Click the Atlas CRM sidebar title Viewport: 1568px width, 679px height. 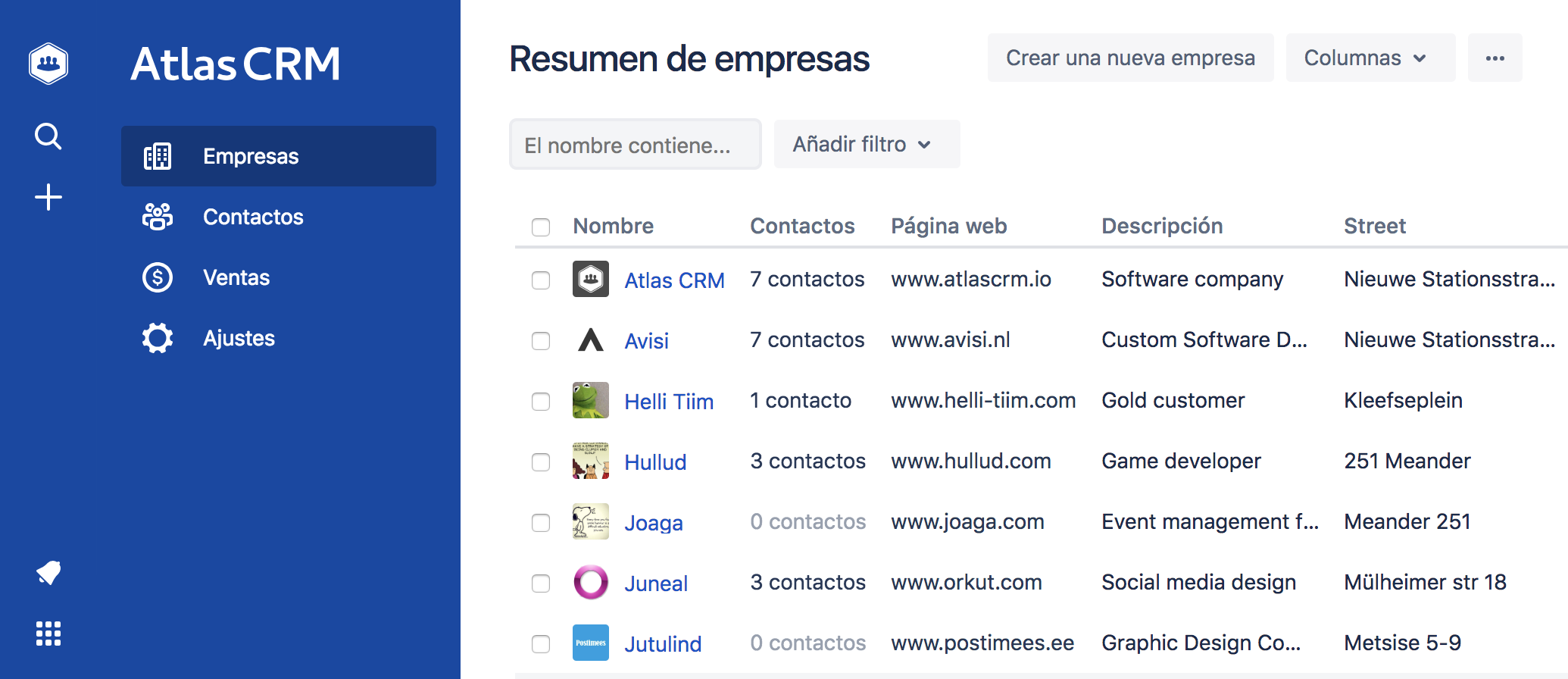236,64
